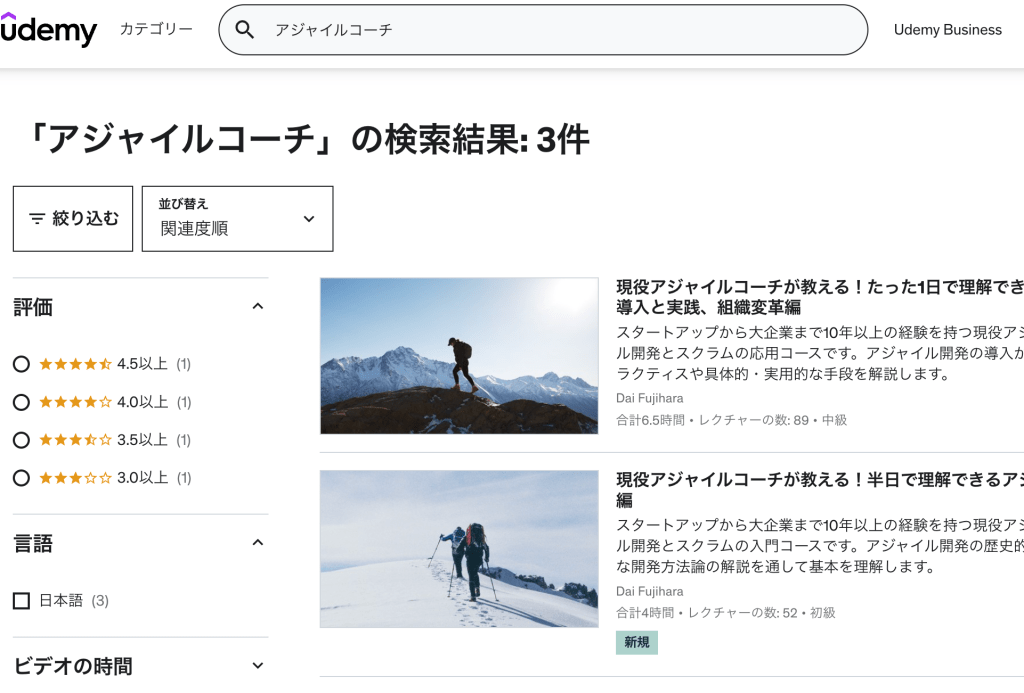Click the 新規 badge on second course

point(637,643)
